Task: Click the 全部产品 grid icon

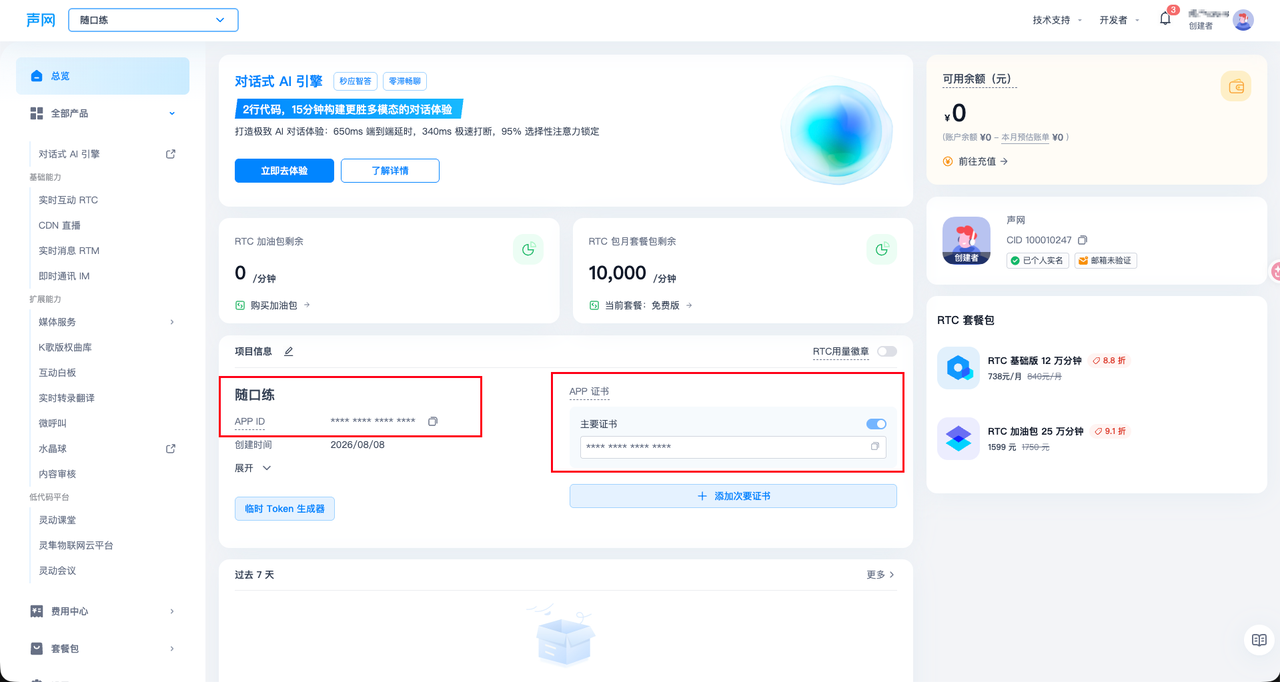Action: pyautogui.click(x=37, y=114)
